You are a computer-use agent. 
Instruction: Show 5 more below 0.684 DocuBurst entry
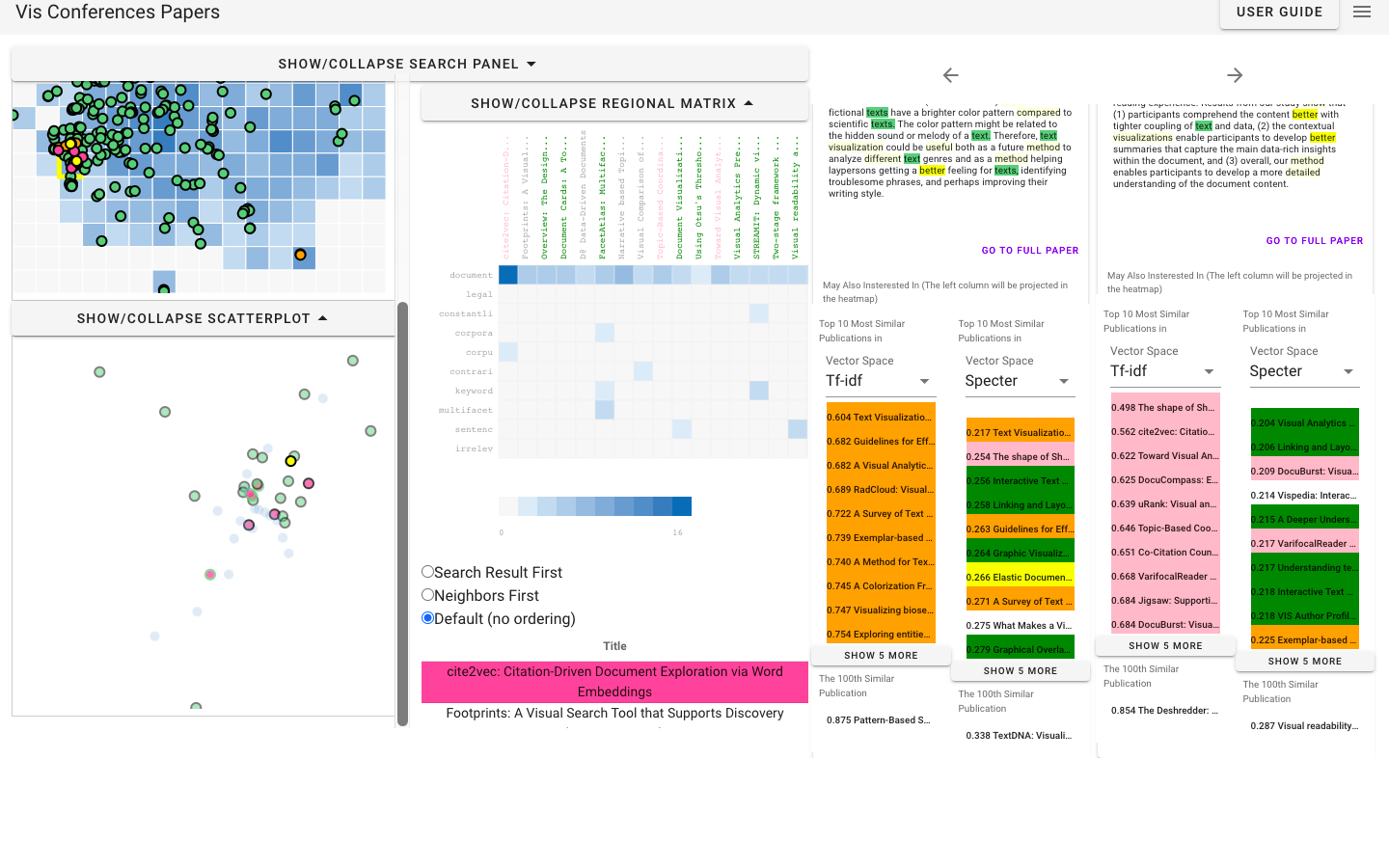click(1165, 646)
